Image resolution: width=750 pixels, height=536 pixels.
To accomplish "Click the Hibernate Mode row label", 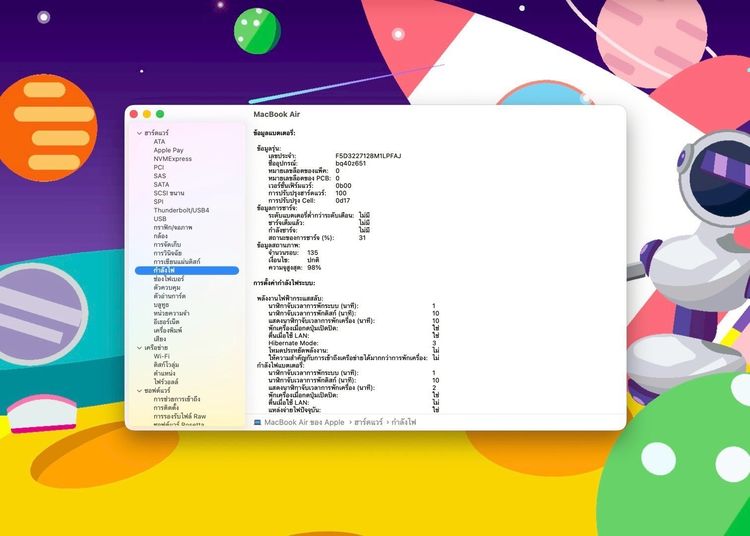I will pos(293,343).
